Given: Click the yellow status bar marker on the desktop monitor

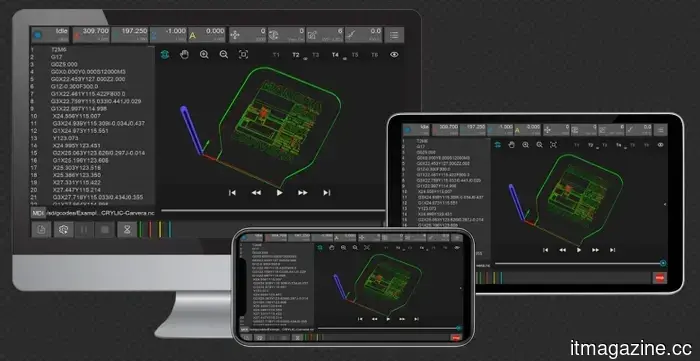Looking at the screenshot, I should coord(159,229).
